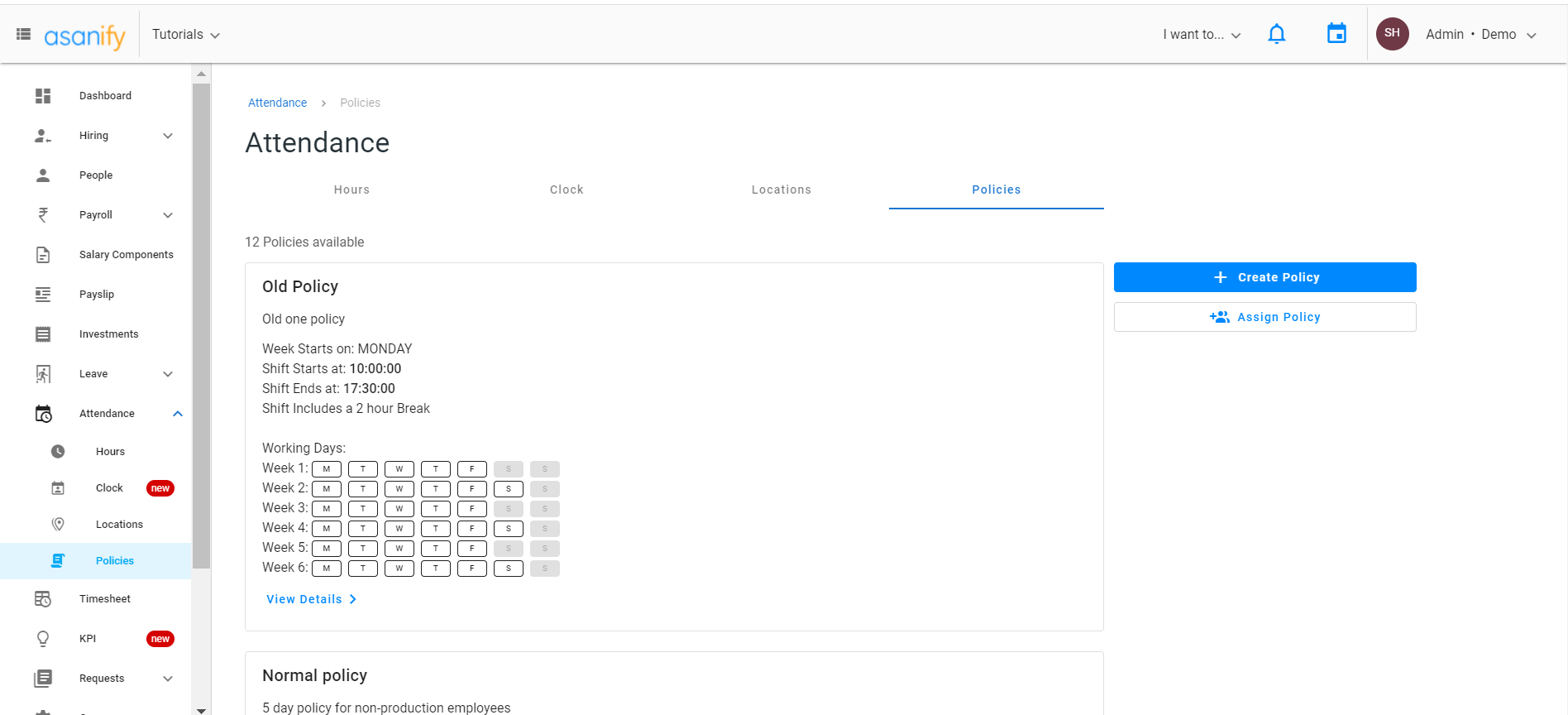Select the Locations pin icon
The width and height of the screenshot is (1568, 715).
tap(58, 525)
